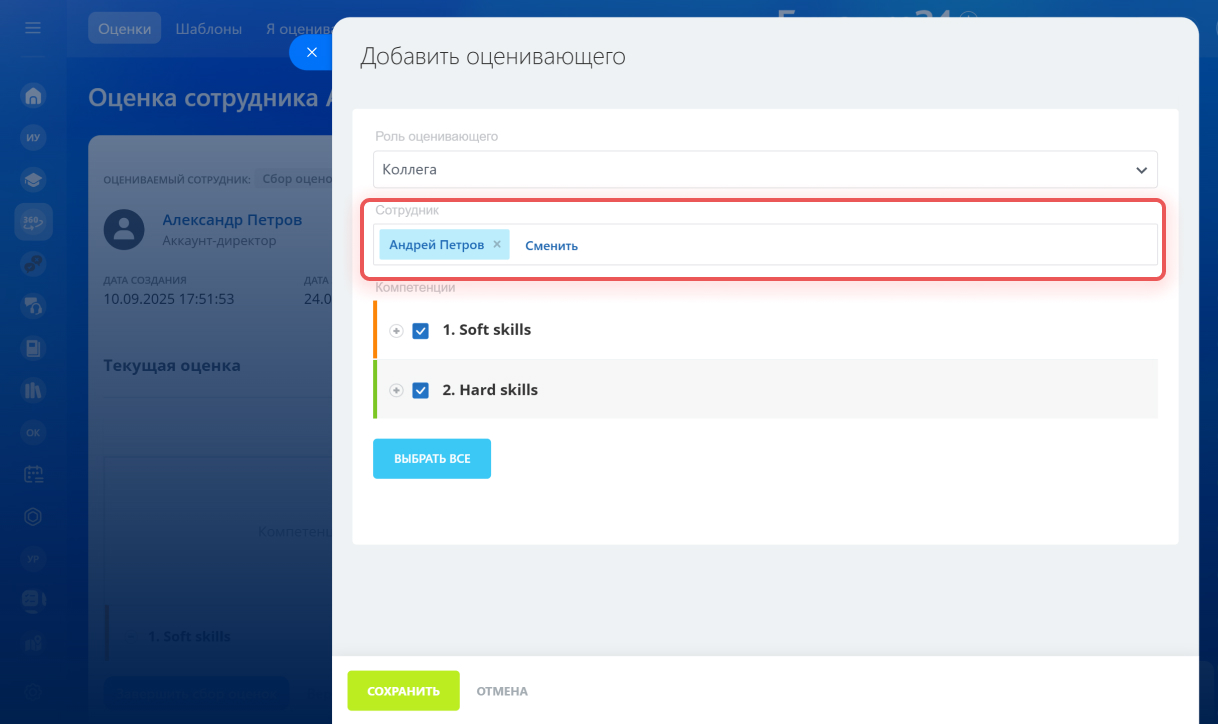Click the Сохранить button
This screenshot has height=724, width=1218.
tap(403, 691)
